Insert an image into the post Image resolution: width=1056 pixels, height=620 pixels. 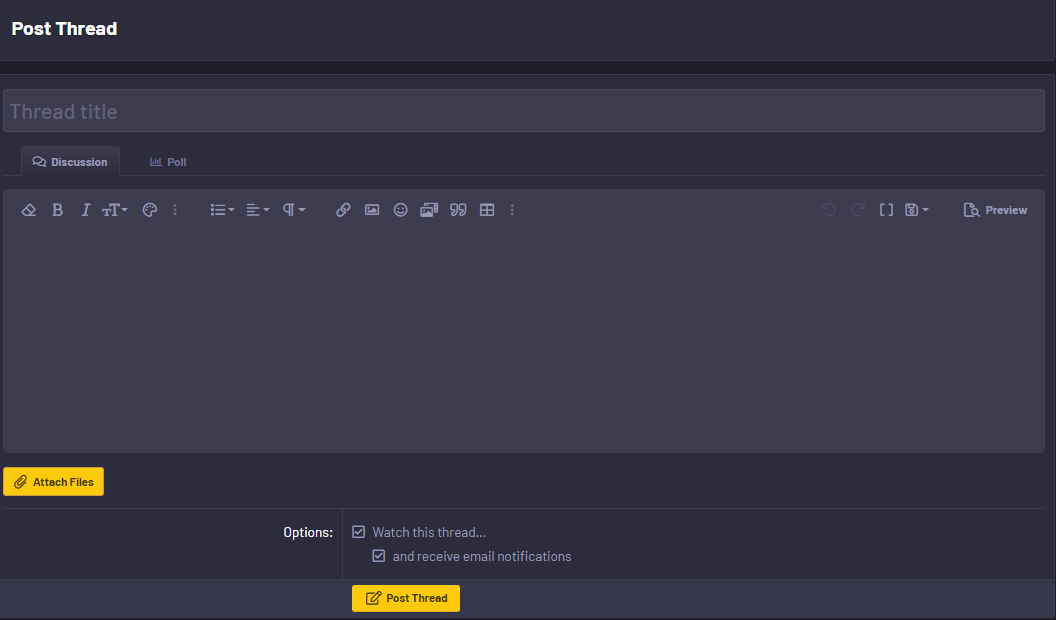point(372,210)
